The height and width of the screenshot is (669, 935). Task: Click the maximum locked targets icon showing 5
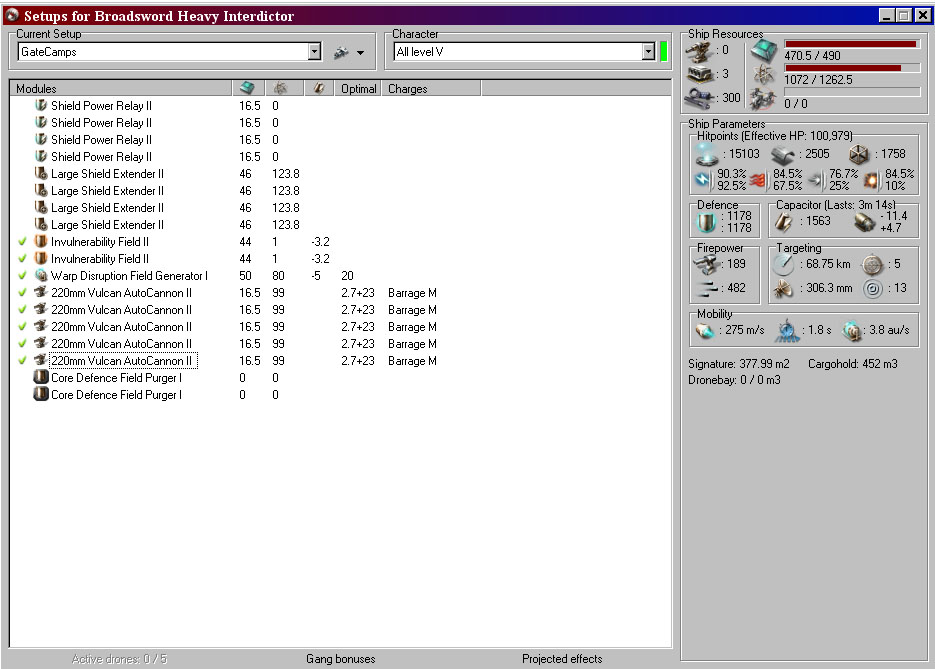(x=872, y=264)
